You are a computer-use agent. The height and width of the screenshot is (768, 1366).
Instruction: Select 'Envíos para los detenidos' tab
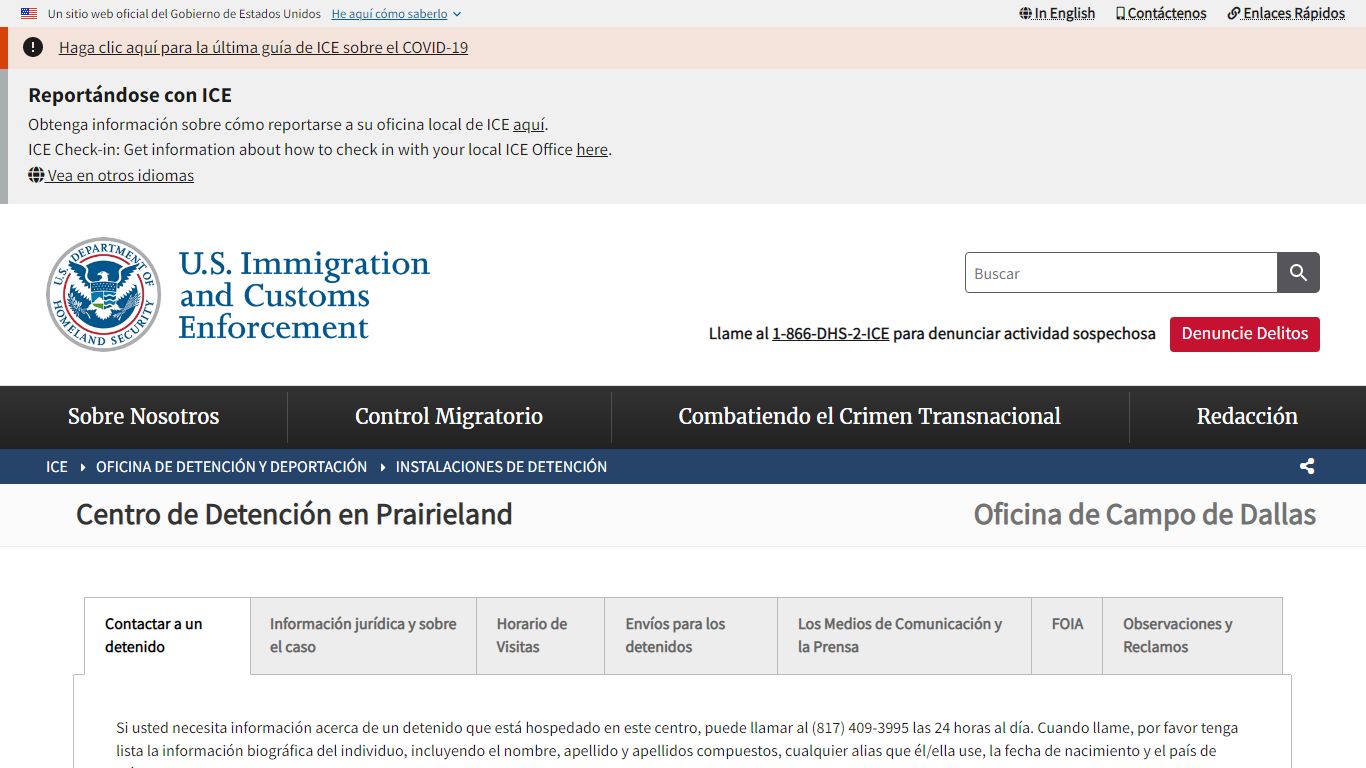[691, 636]
